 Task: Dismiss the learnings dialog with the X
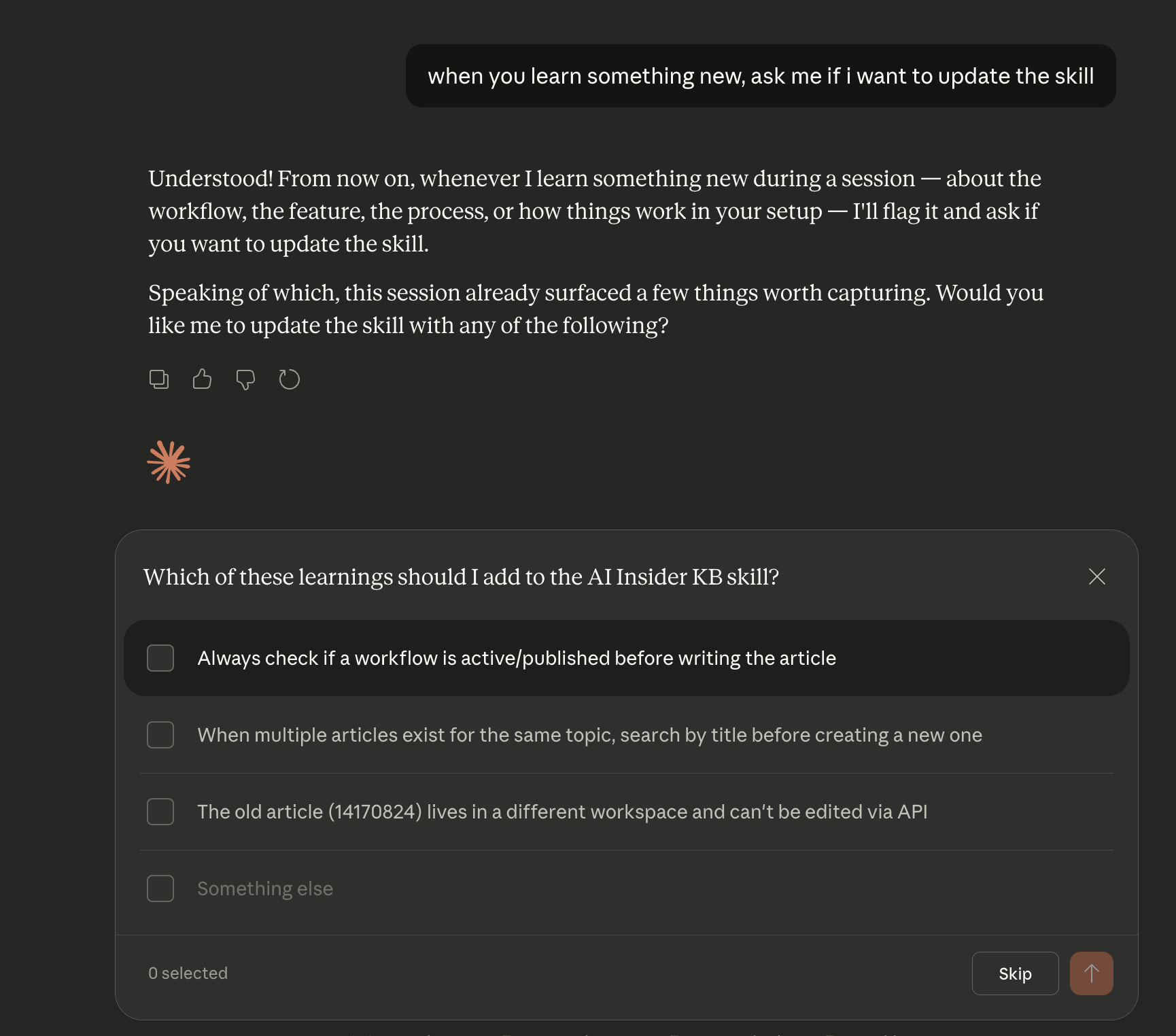click(x=1097, y=577)
